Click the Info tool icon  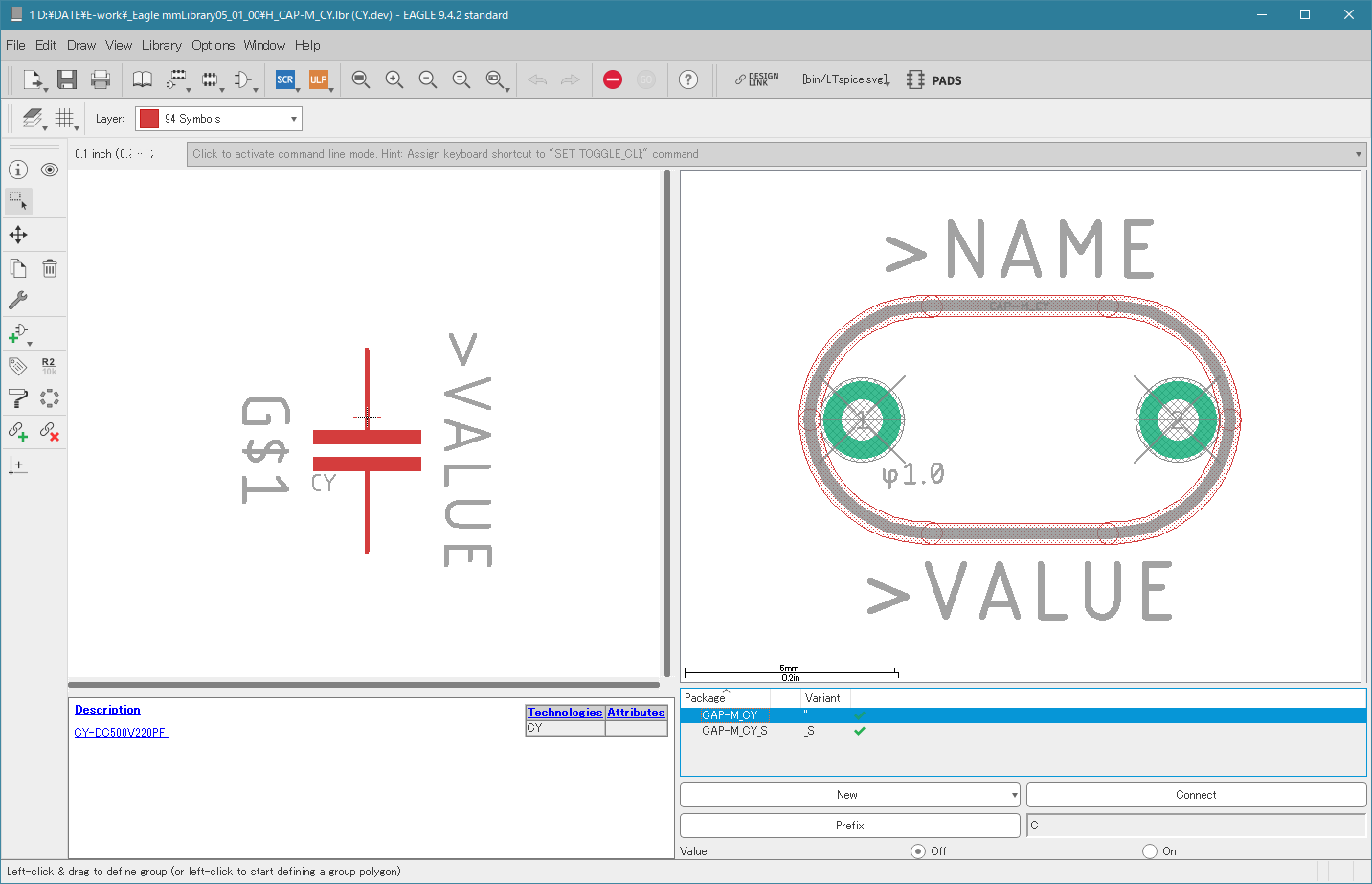18,170
